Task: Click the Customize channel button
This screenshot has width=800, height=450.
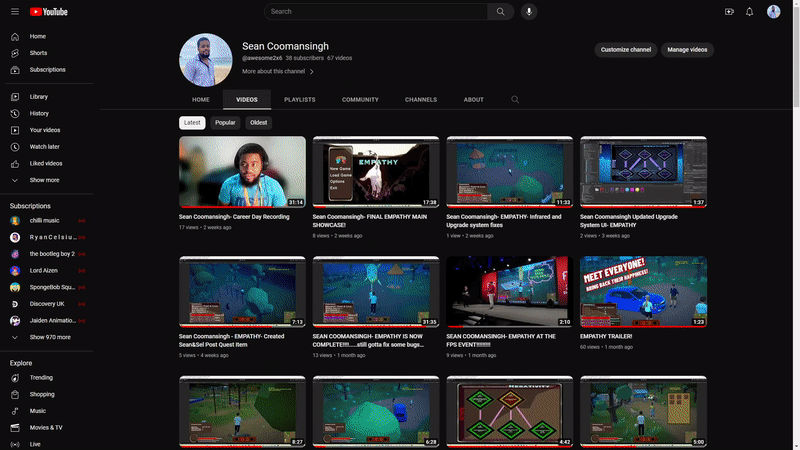Action: [625, 49]
